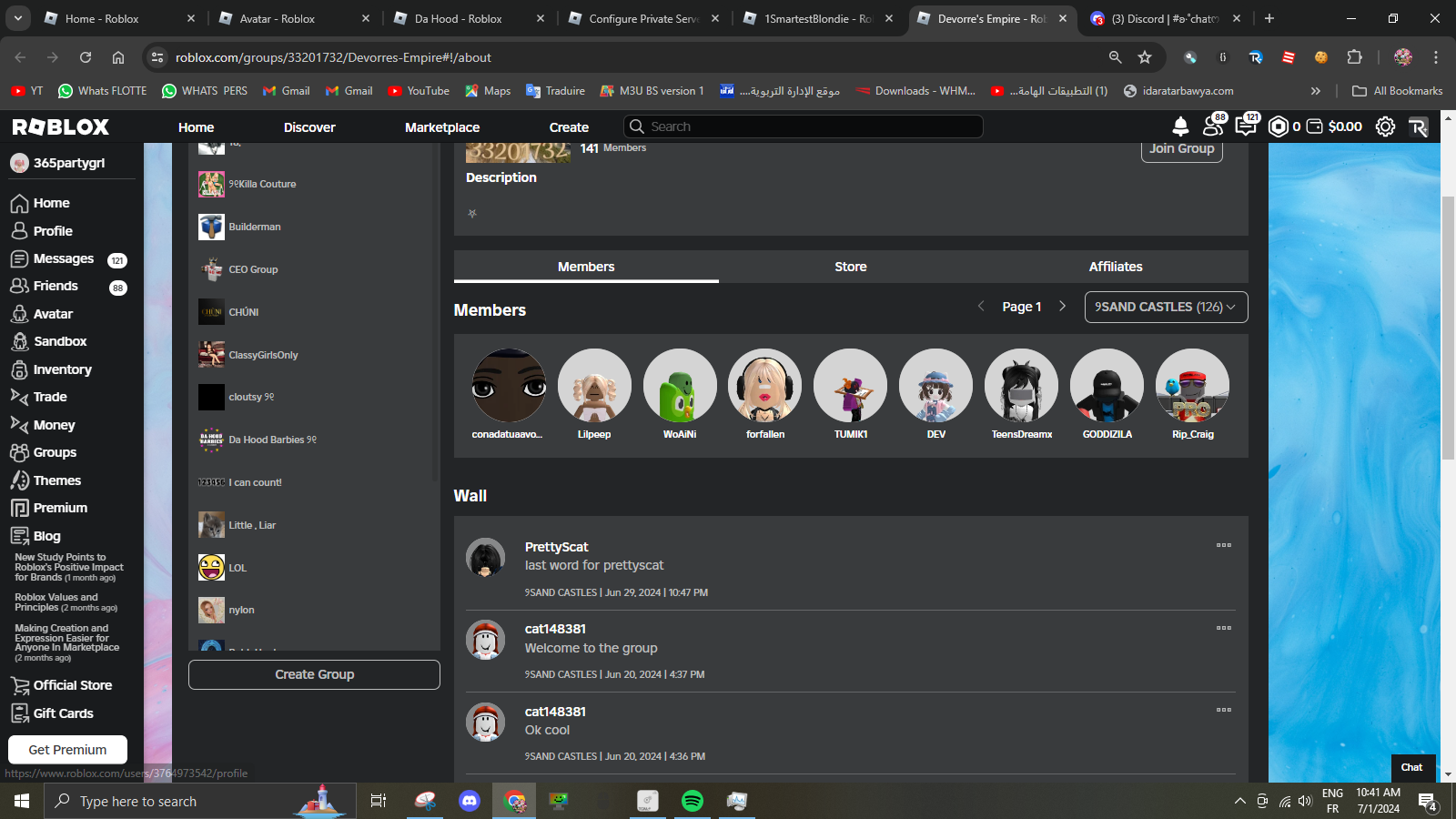Open the notifications bell icon
The width and height of the screenshot is (1456, 819).
1180,126
